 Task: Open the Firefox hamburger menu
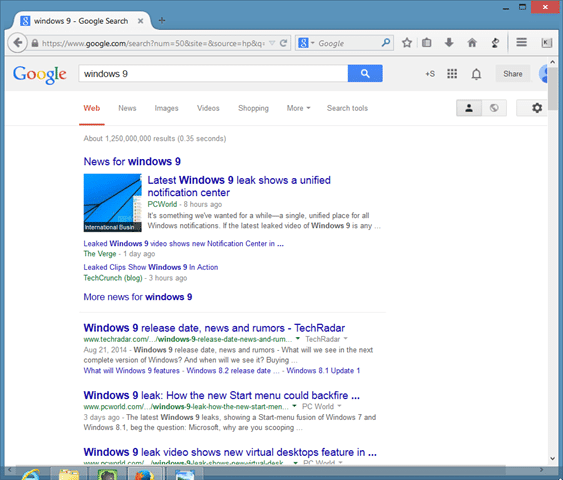521,43
